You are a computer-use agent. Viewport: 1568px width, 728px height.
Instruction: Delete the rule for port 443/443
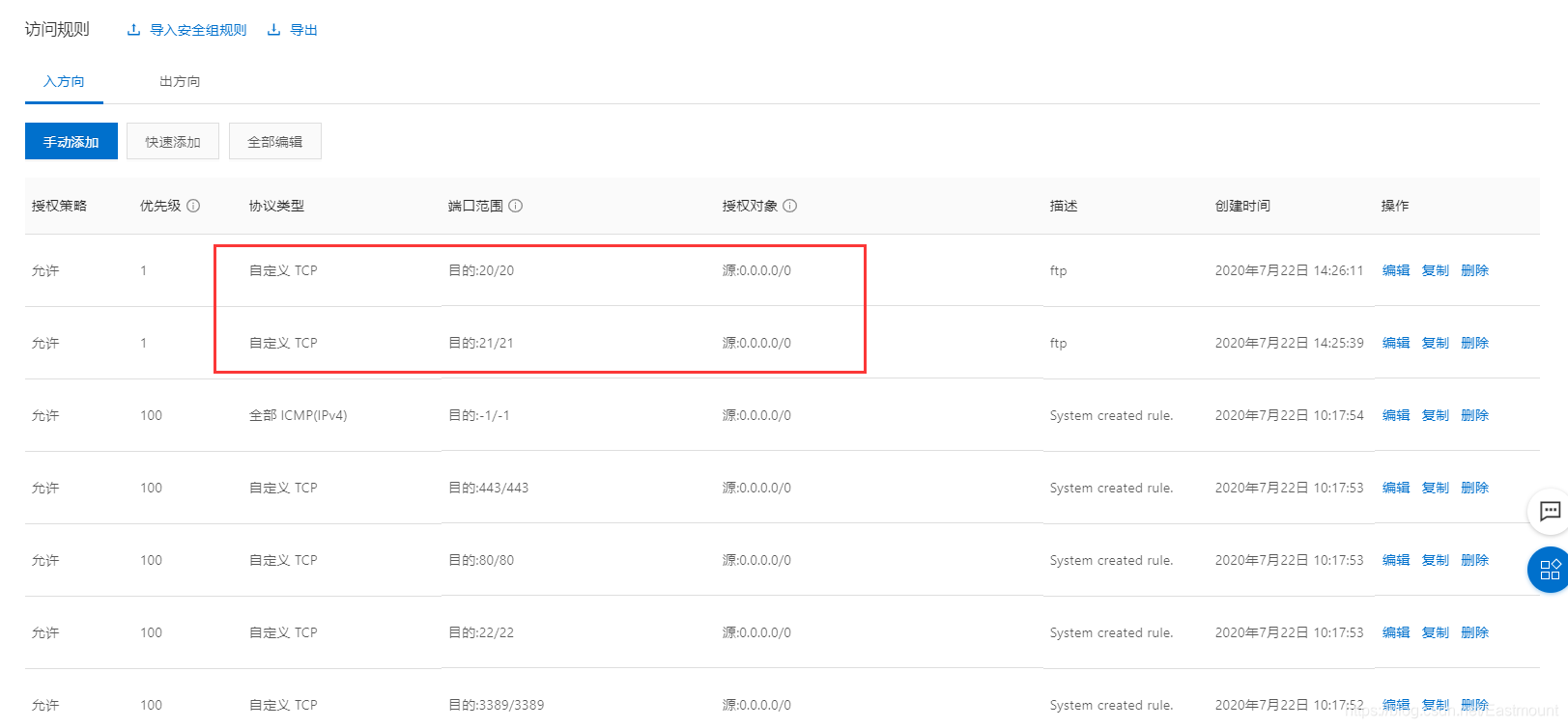1475,488
